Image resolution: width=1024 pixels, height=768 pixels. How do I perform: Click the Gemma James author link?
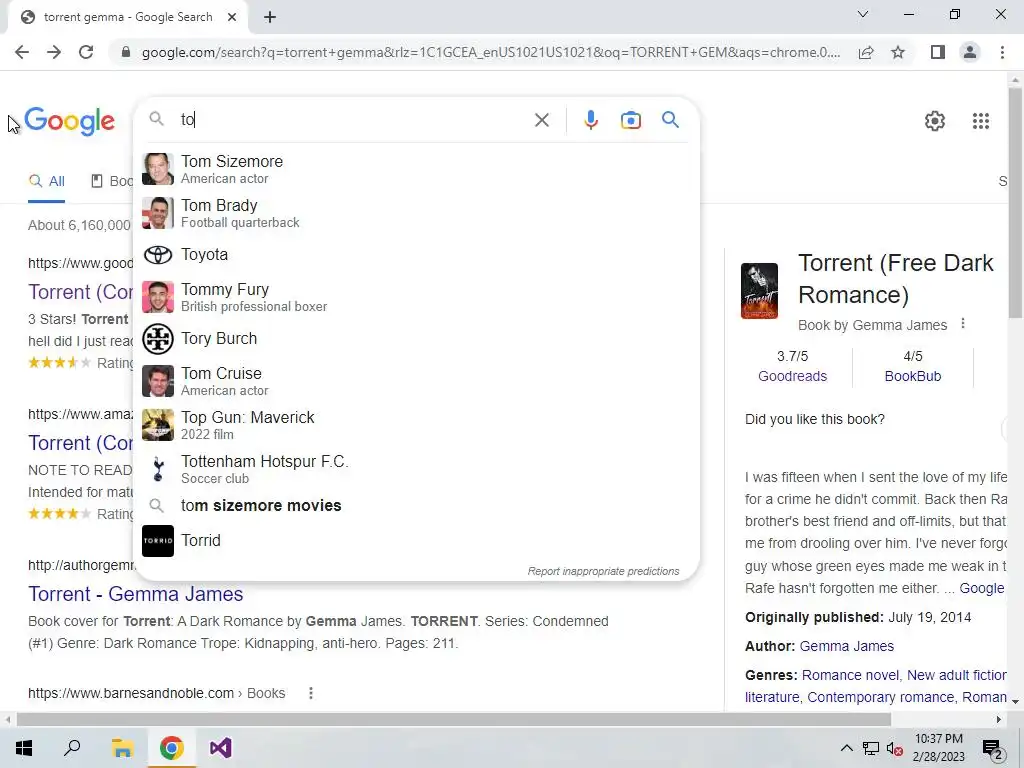click(846, 646)
